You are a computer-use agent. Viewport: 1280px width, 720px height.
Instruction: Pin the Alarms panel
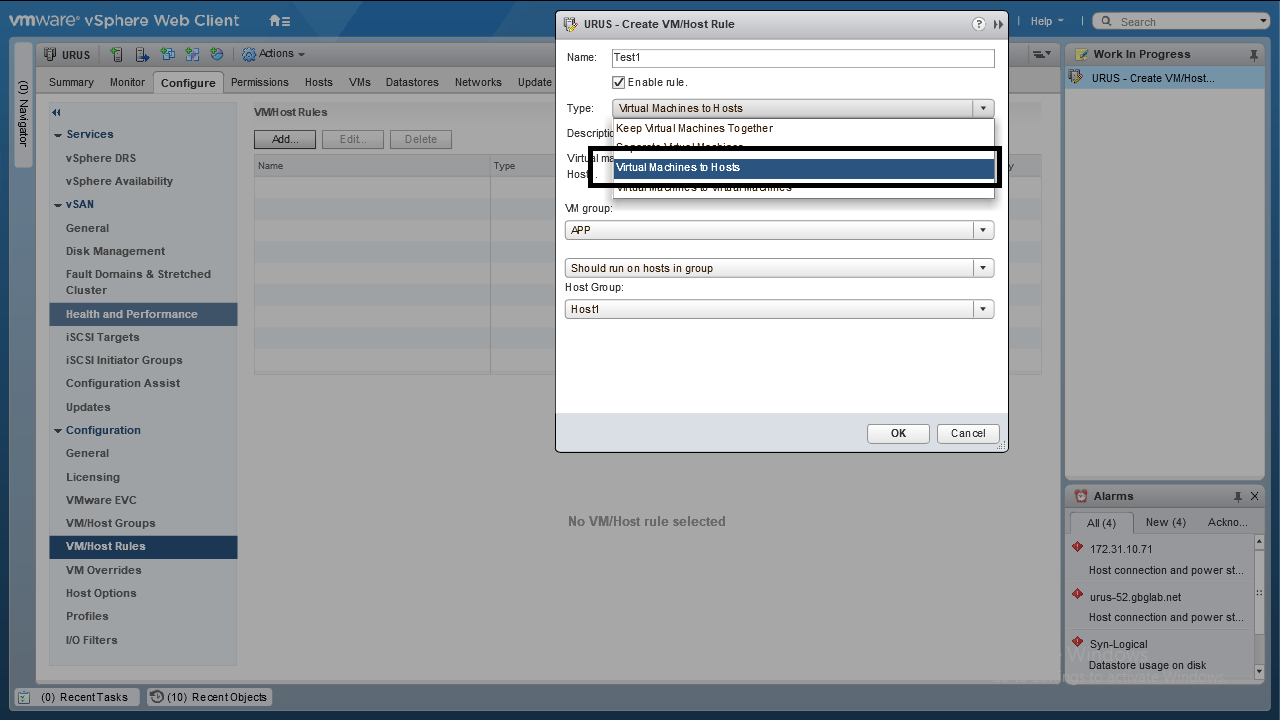(x=1237, y=496)
